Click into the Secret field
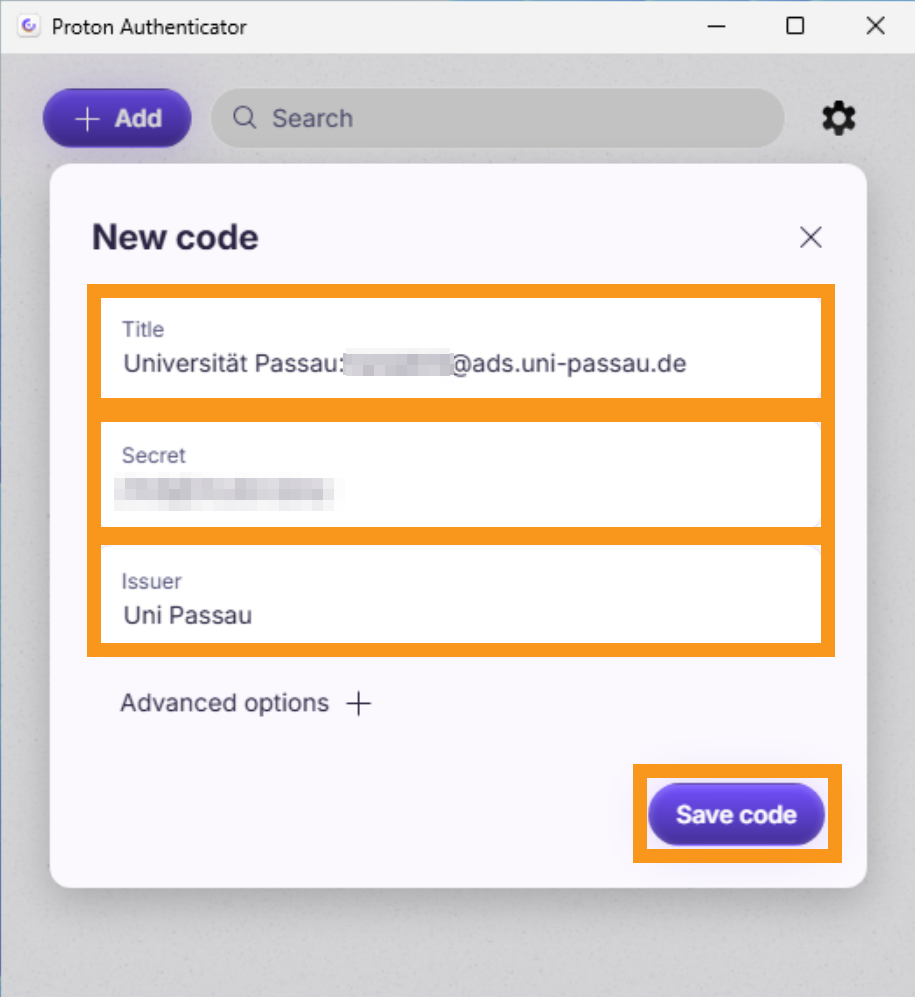The width and height of the screenshot is (915, 997). 460,489
